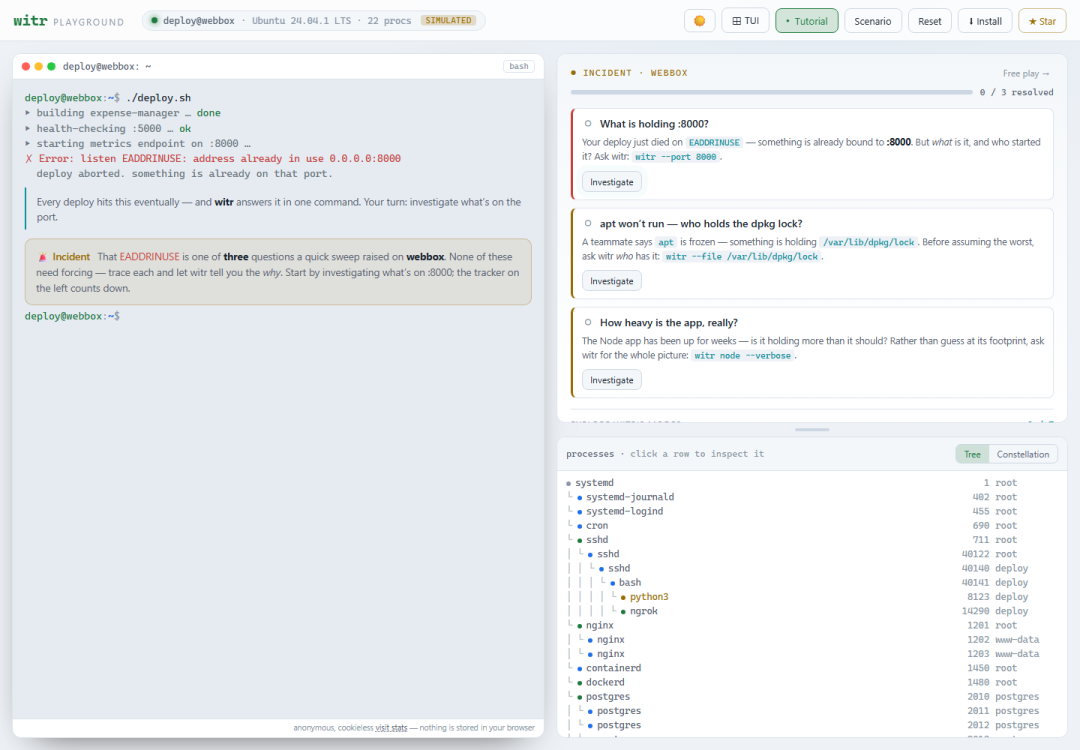This screenshot has width=1080, height=750.
Task: Inspect the dockerd process row
Action: [812, 683]
